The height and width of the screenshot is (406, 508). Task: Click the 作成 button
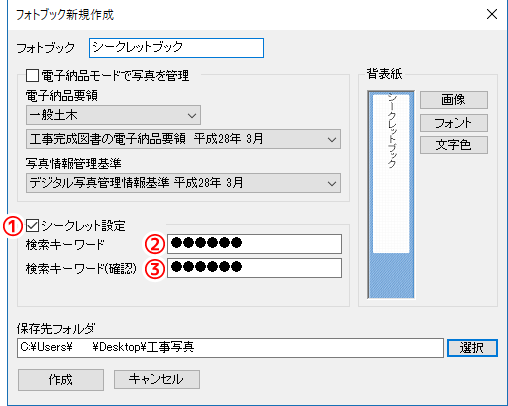coord(61,380)
